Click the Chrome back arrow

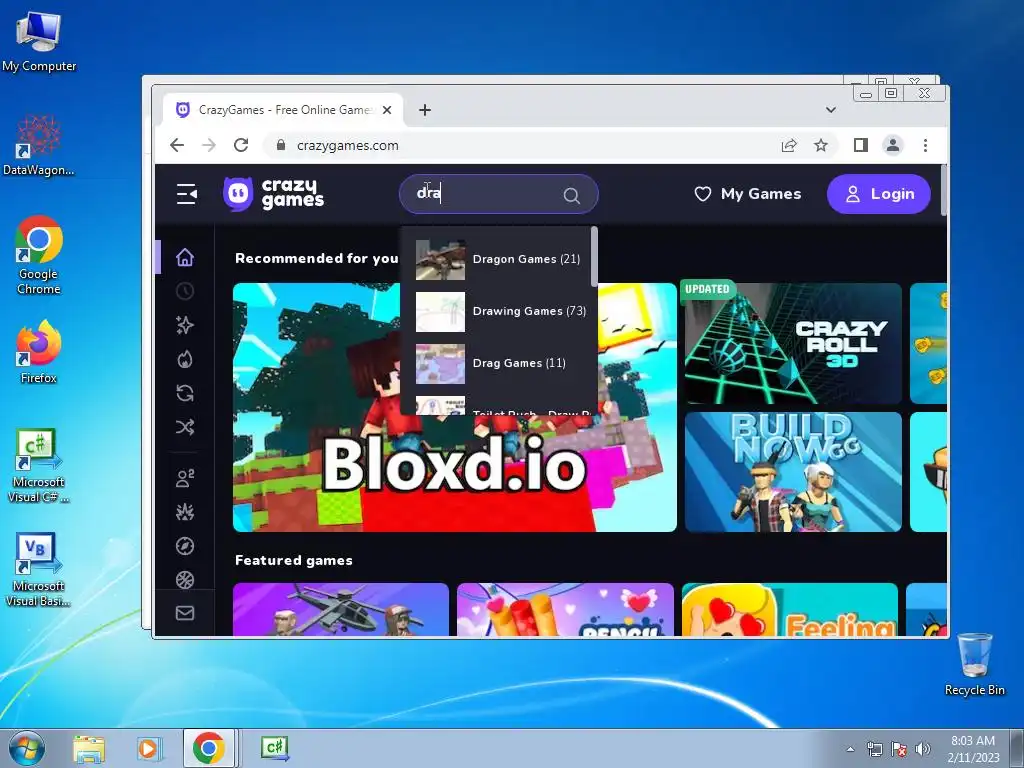coord(177,145)
